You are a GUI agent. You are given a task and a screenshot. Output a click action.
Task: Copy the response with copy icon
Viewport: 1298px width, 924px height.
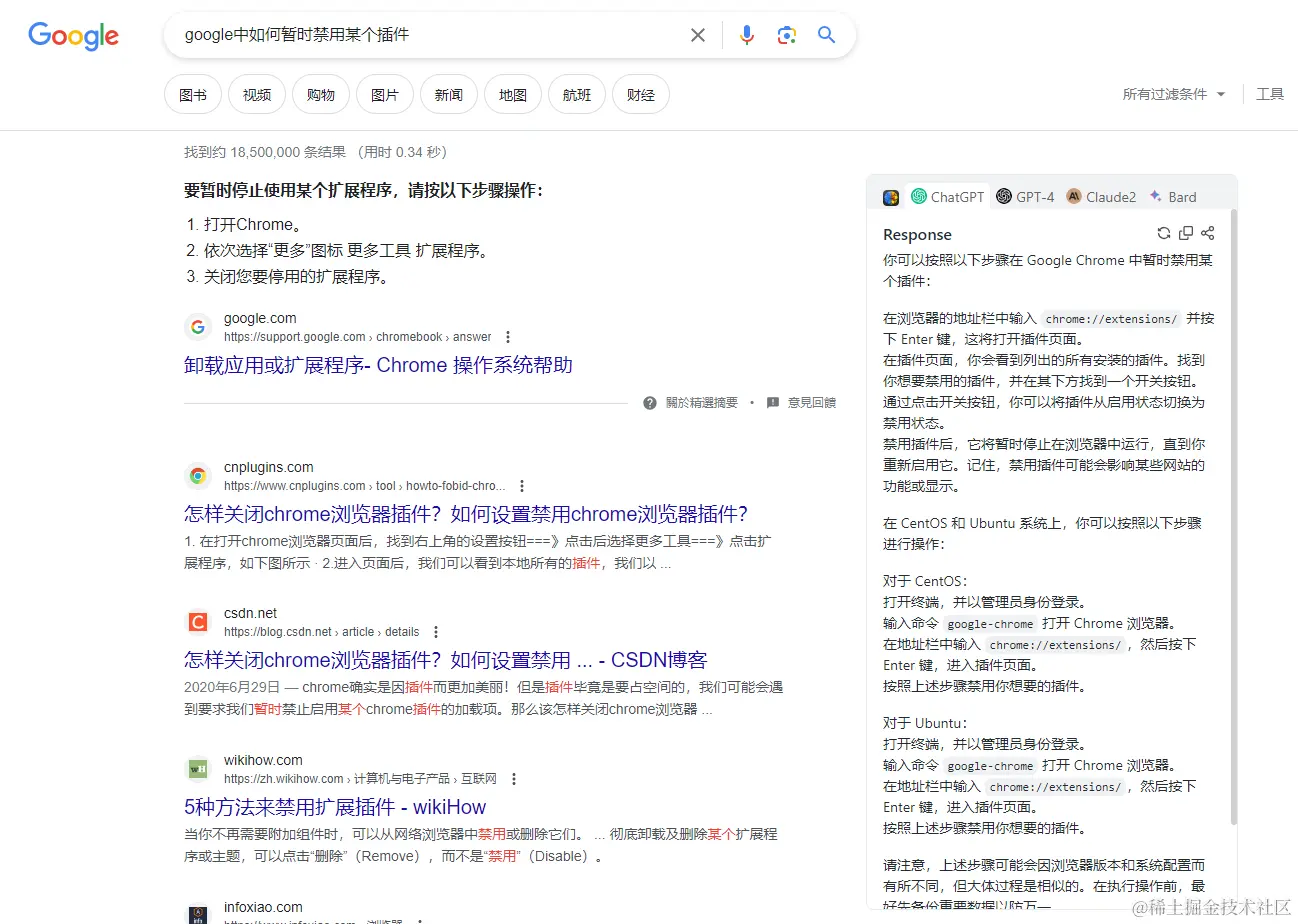click(x=1186, y=233)
